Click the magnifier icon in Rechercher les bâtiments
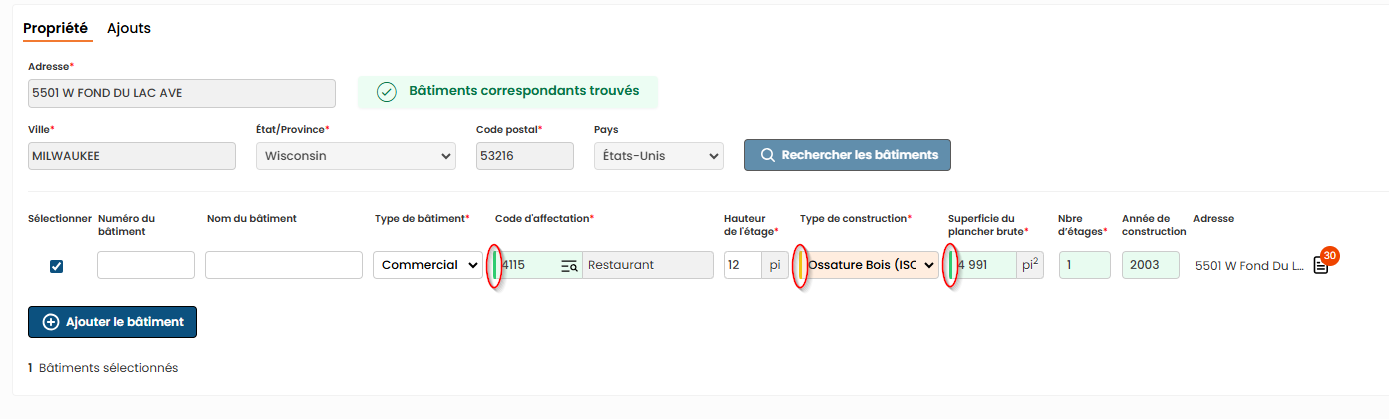Screen dimensions: 1389x419 click(768, 155)
